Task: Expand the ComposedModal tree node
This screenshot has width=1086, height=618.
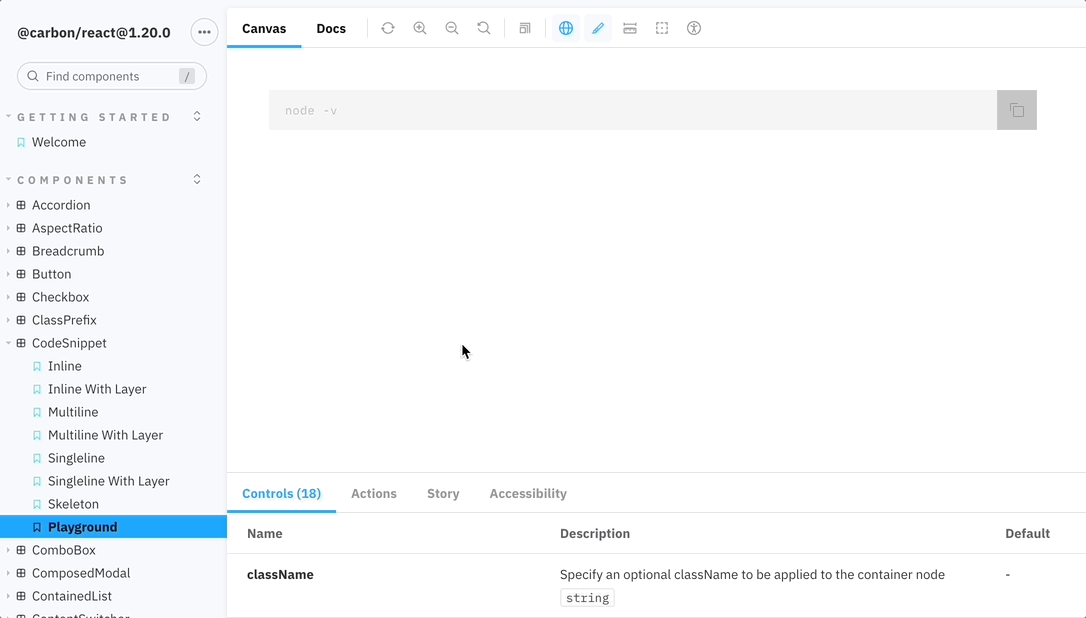Action: [x=8, y=573]
